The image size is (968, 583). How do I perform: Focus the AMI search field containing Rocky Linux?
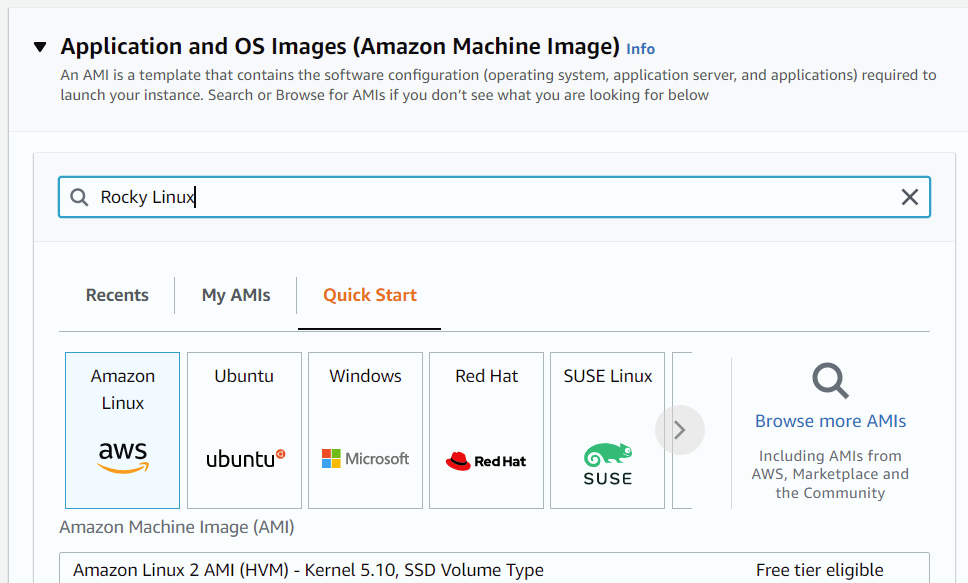[494, 197]
